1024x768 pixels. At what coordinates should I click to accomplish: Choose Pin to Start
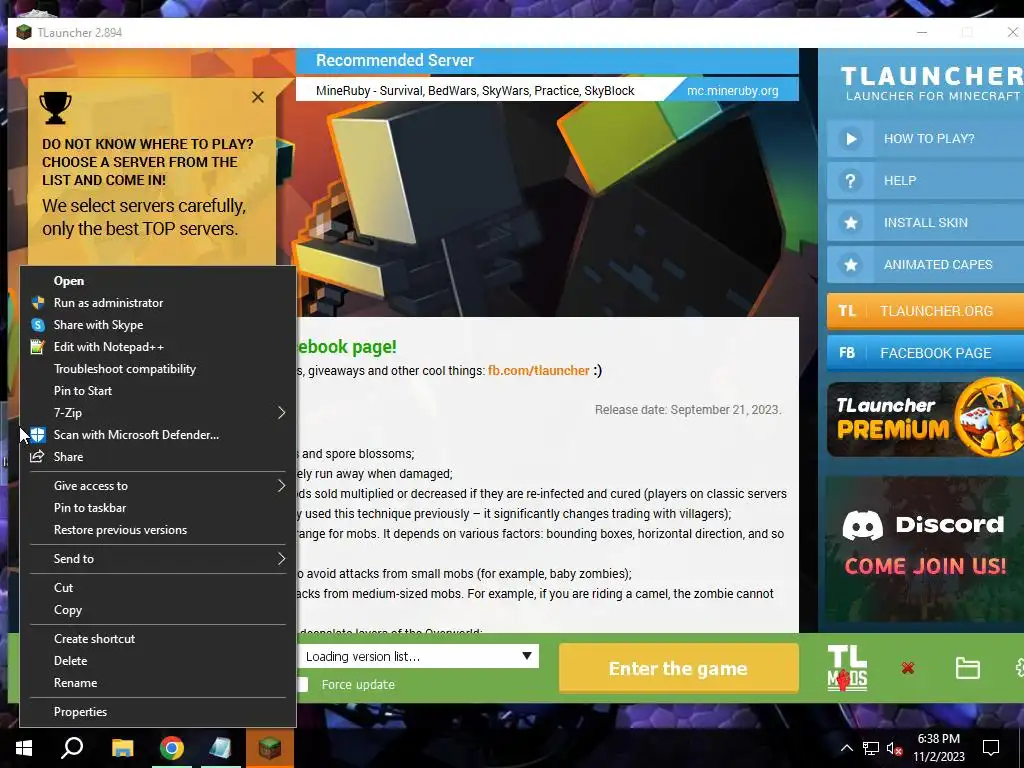[x=158, y=391]
